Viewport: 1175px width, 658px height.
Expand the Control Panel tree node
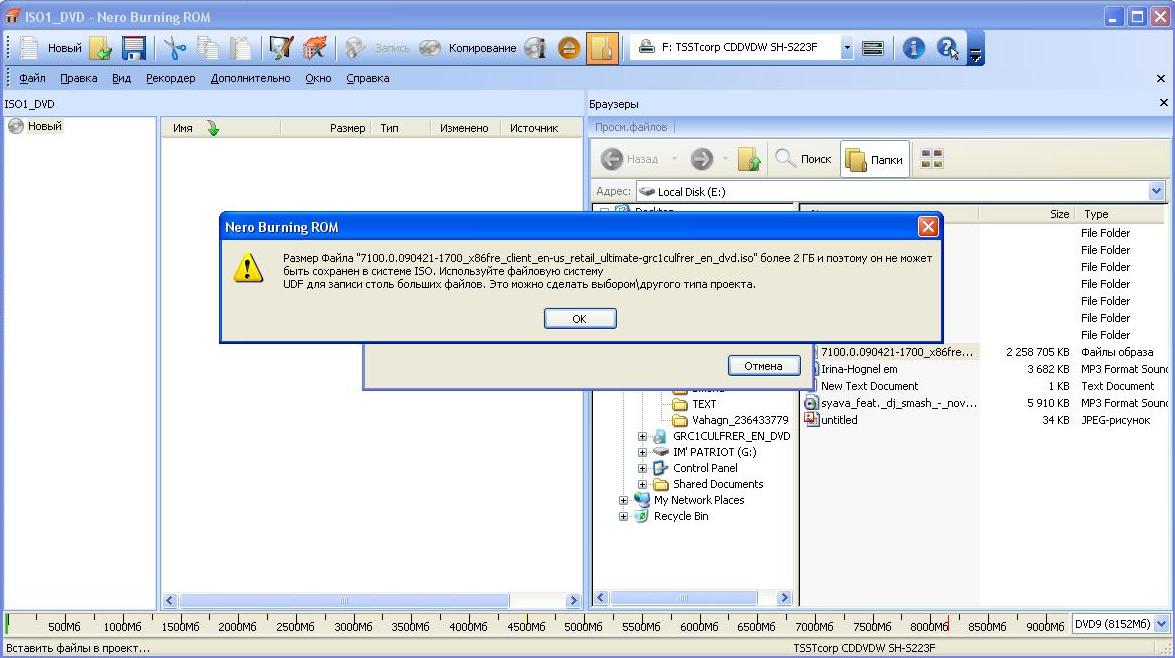click(x=643, y=468)
